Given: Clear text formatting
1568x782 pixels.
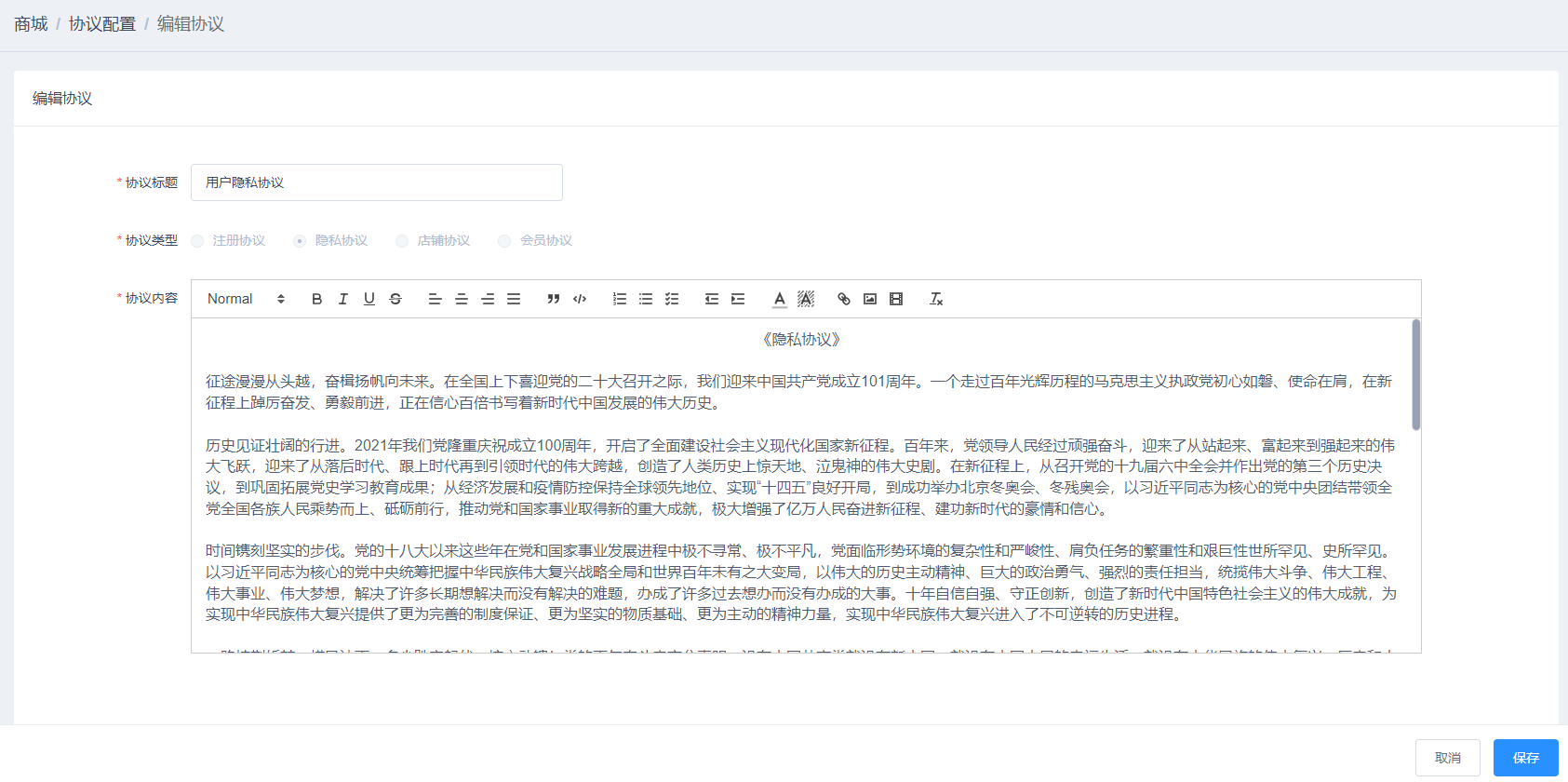Looking at the screenshot, I should tap(936, 299).
